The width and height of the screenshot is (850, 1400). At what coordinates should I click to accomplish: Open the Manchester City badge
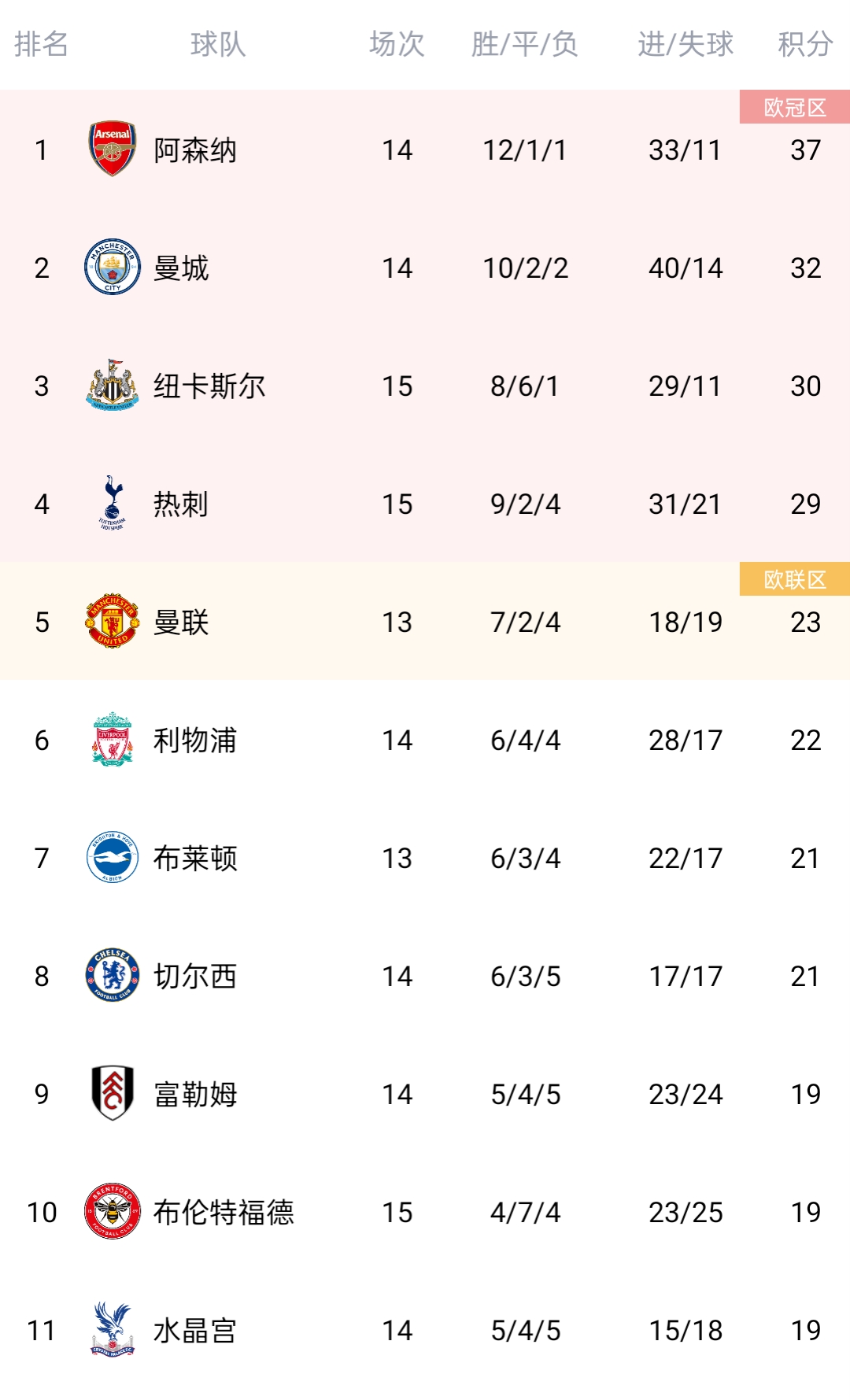pyautogui.click(x=113, y=267)
